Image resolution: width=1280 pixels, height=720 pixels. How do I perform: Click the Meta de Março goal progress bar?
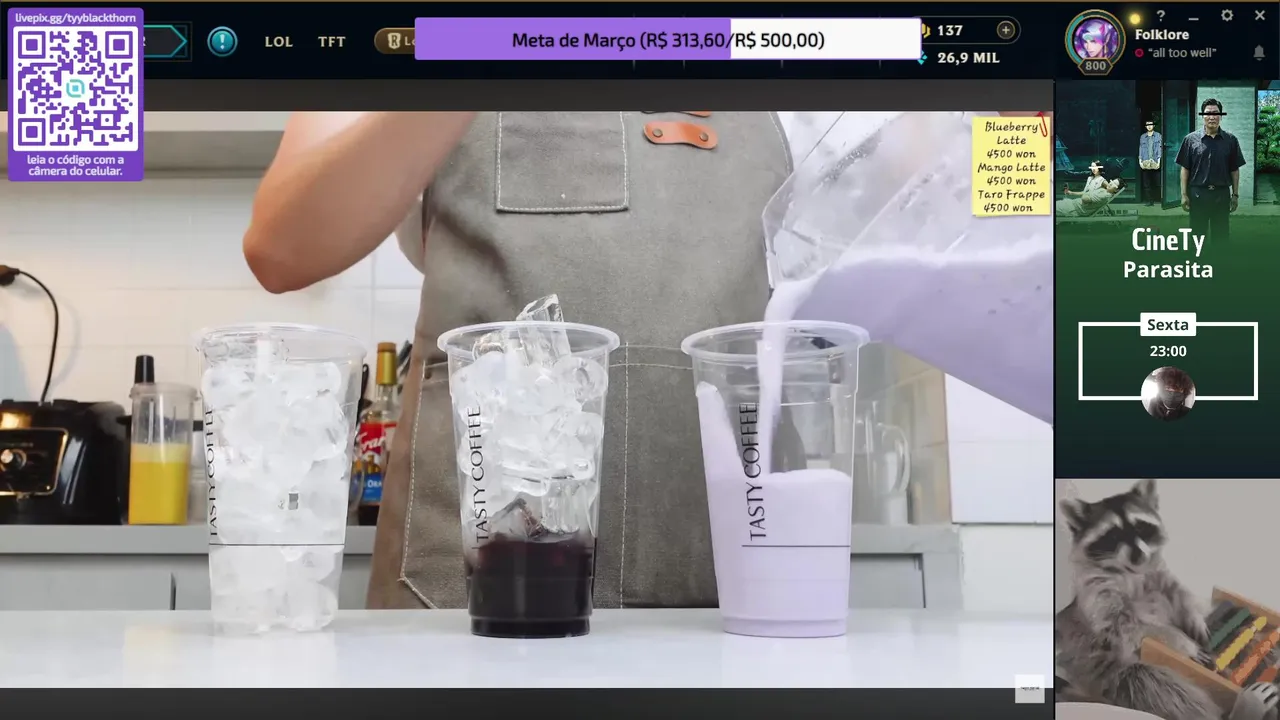tap(667, 39)
